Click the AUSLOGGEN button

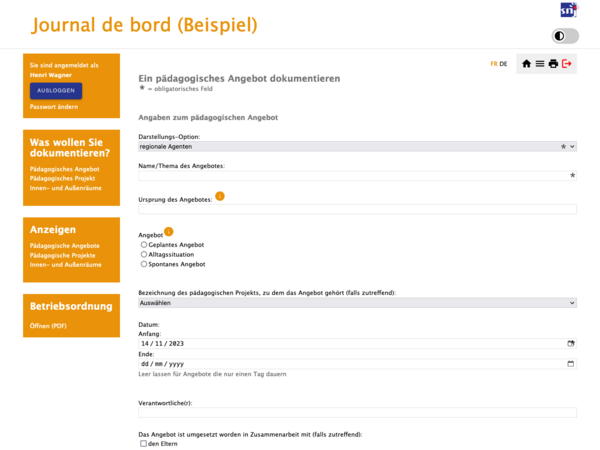56,91
